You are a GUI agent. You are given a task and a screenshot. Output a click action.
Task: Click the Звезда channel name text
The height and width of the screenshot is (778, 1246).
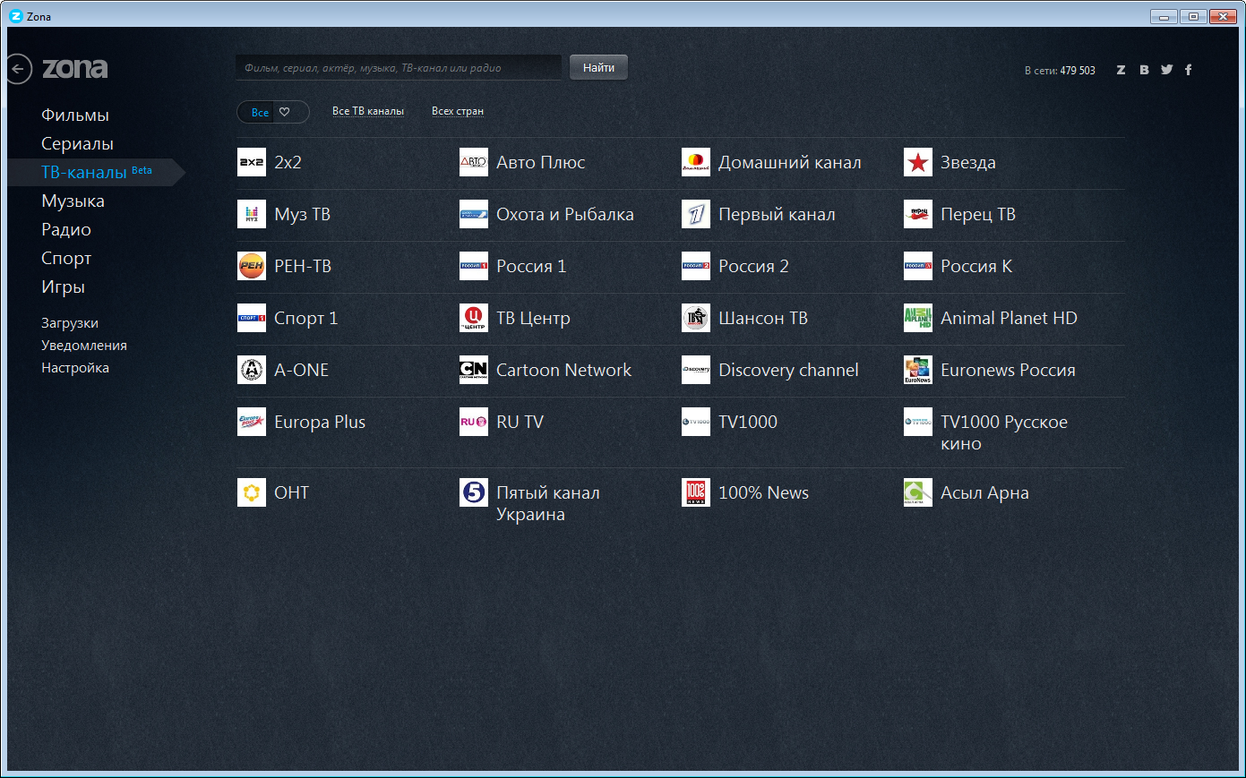coord(968,162)
